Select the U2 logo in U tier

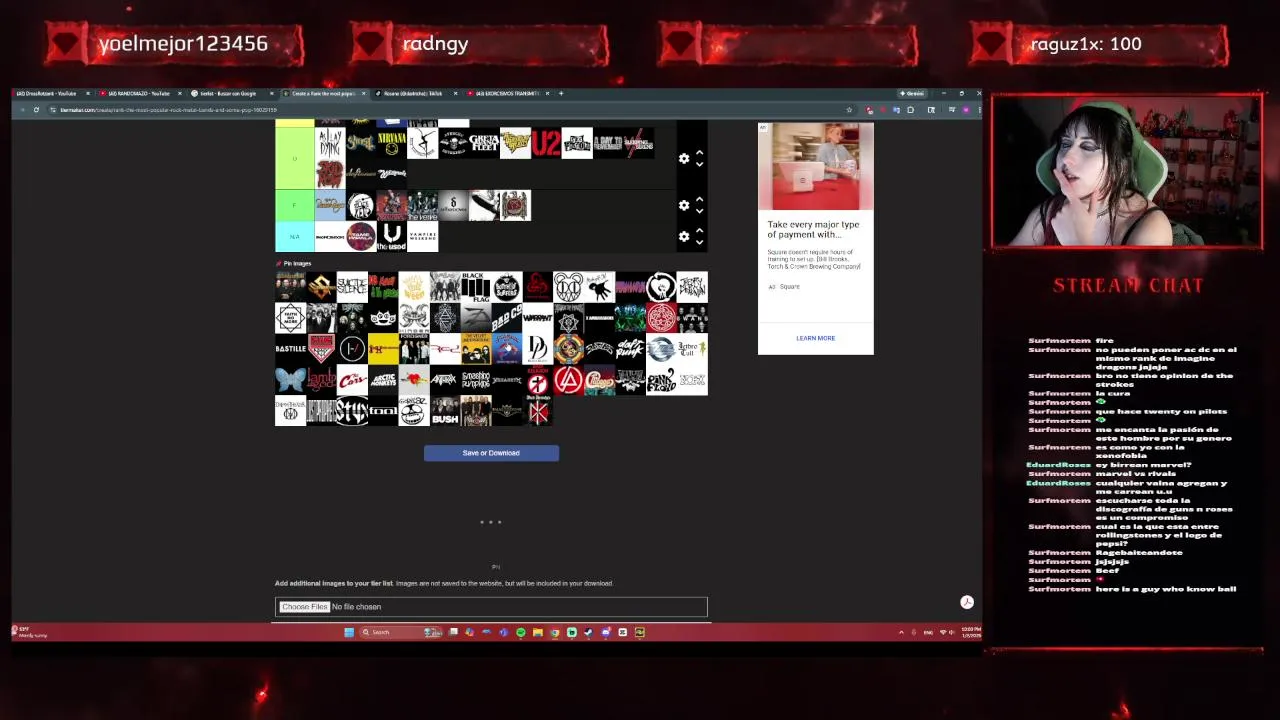[x=546, y=143]
